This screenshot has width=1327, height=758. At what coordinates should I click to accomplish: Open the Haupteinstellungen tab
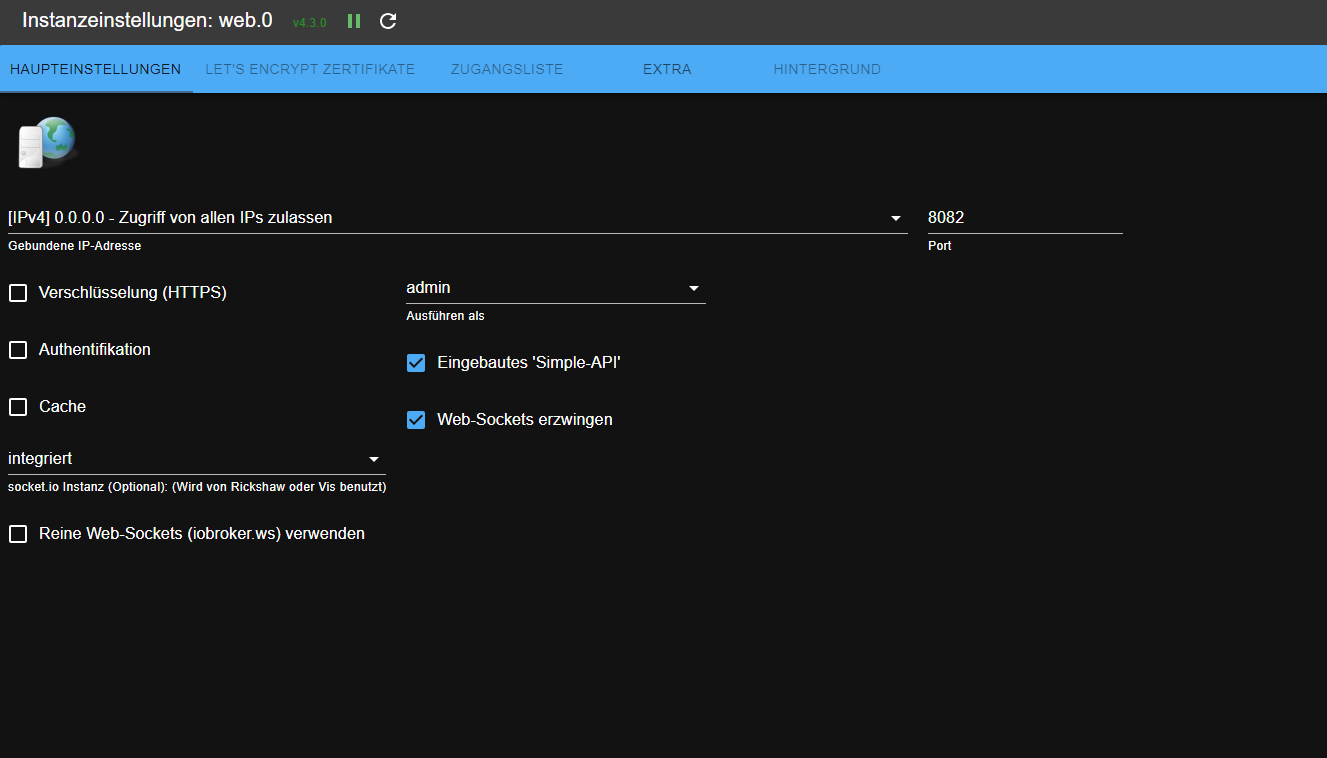tap(96, 69)
